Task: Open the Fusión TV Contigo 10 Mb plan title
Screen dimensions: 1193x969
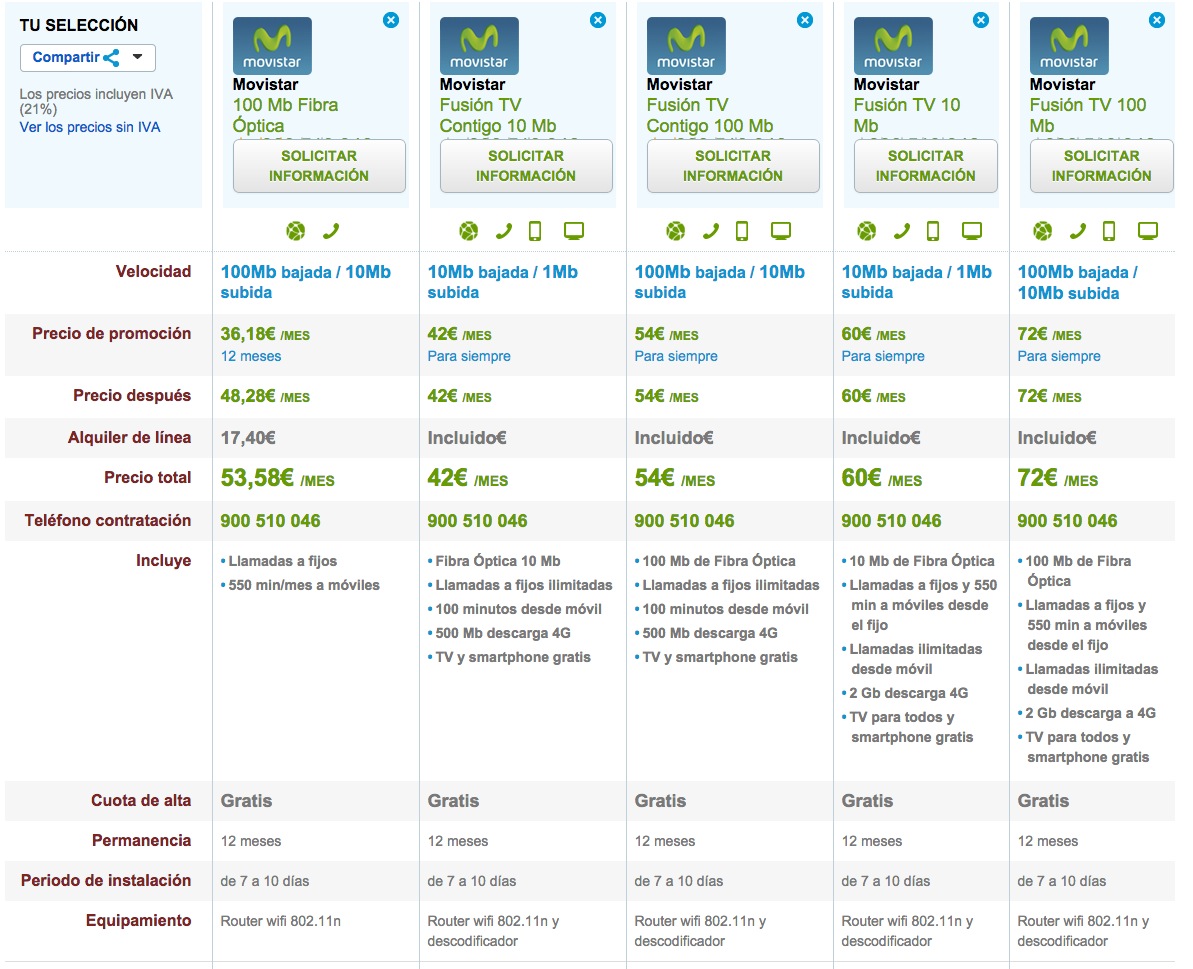Action: click(497, 115)
